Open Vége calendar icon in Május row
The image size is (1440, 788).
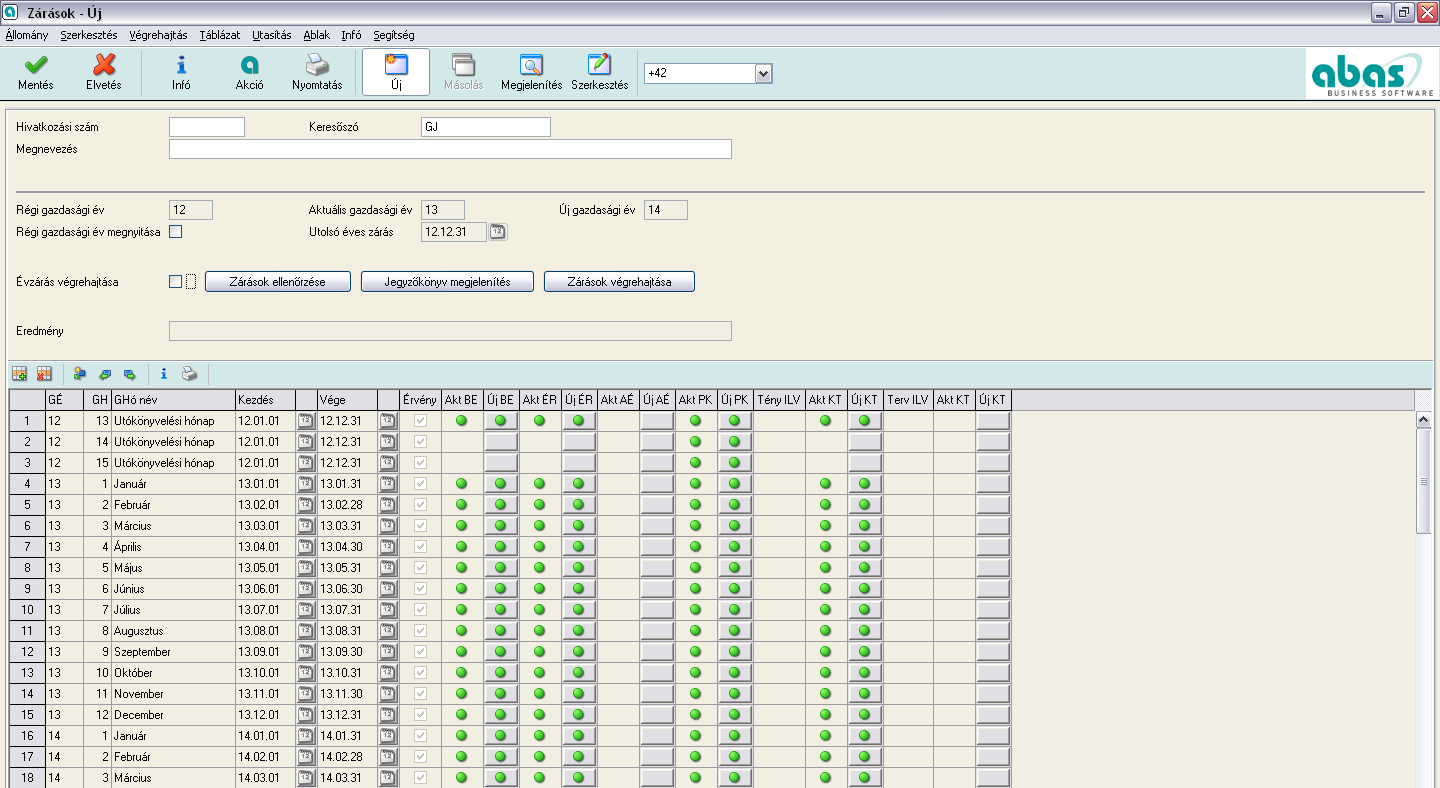(x=388, y=568)
